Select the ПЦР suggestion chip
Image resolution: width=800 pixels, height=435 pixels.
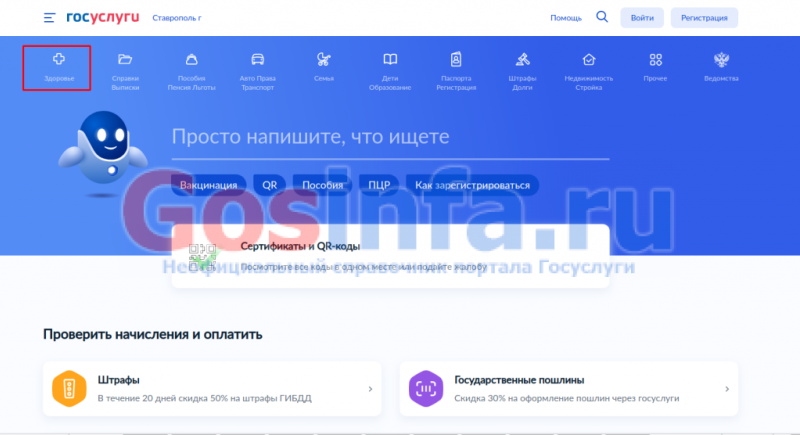point(379,185)
